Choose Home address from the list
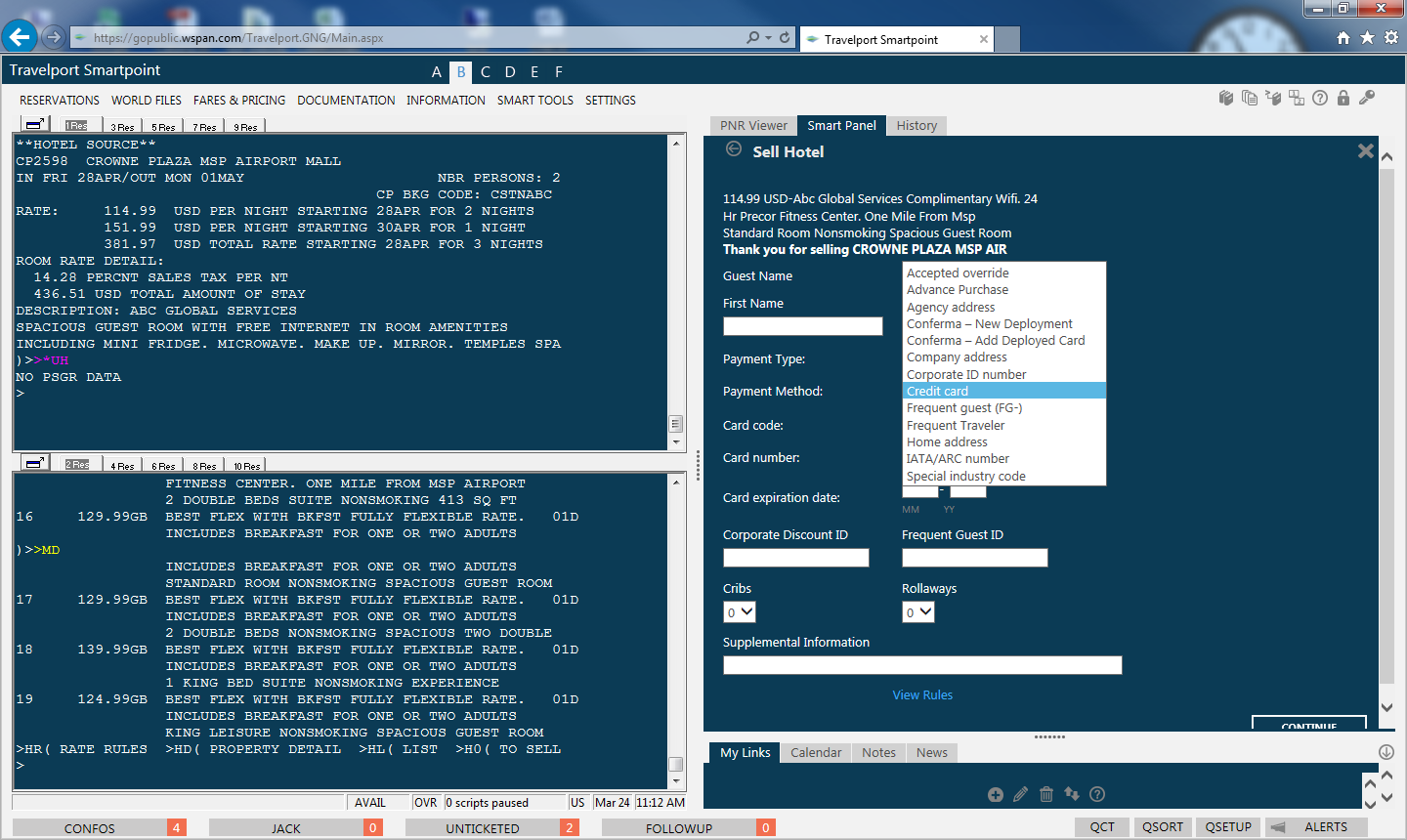Viewport: 1407px width, 840px height. (1004, 442)
